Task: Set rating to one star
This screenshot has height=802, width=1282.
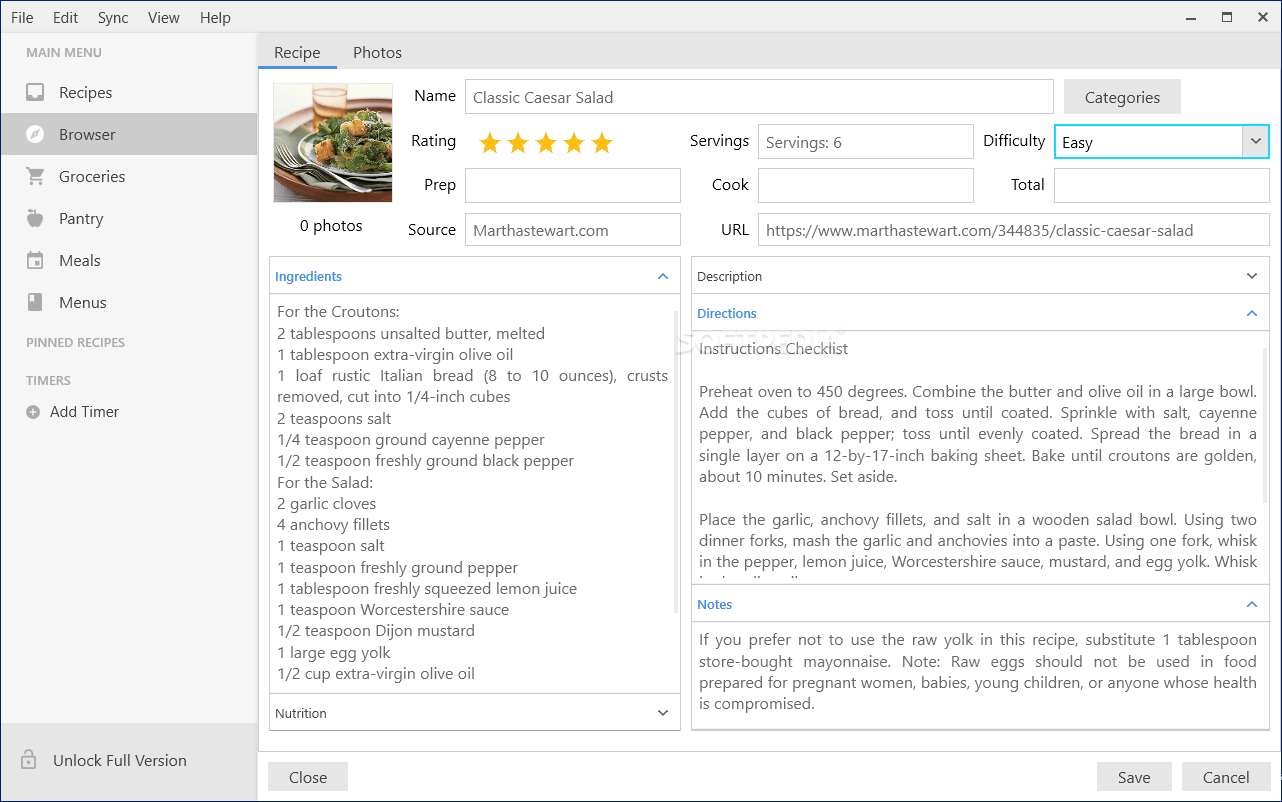Action: point(490,143)
